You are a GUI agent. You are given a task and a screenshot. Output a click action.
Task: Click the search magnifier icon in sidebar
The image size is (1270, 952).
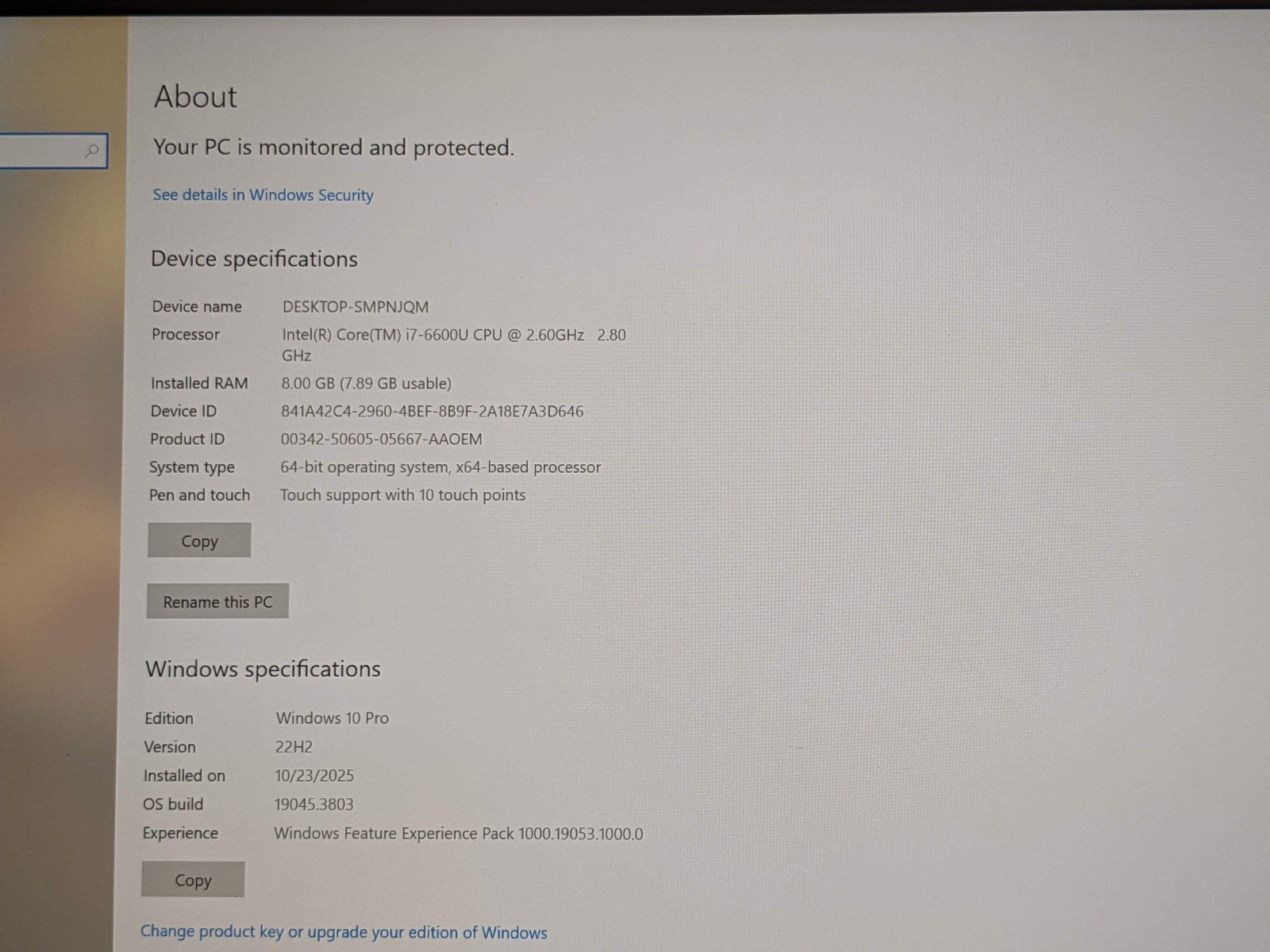coord(92,151)
